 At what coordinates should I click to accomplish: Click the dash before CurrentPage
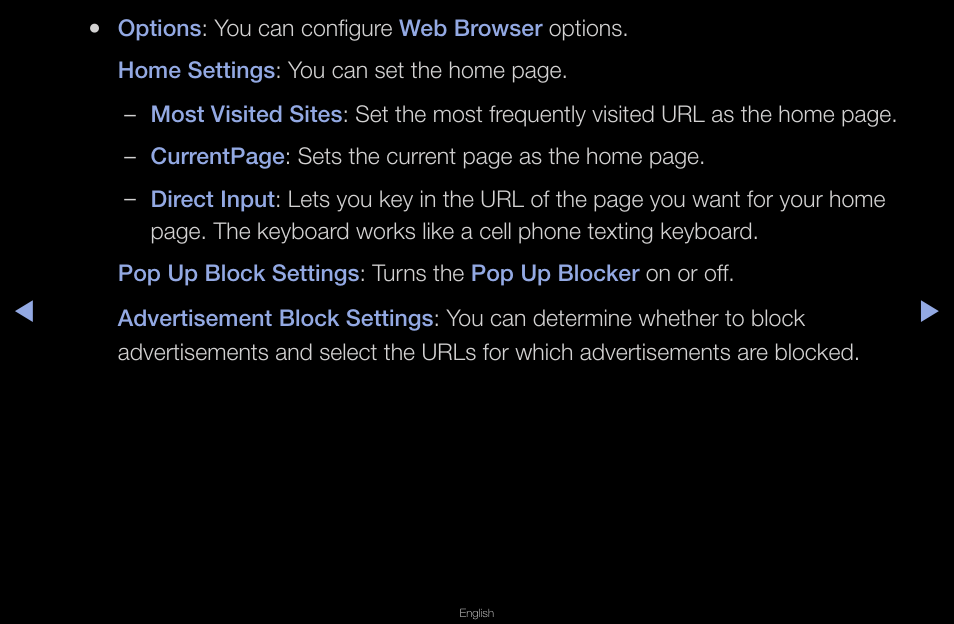pos(130,157)
